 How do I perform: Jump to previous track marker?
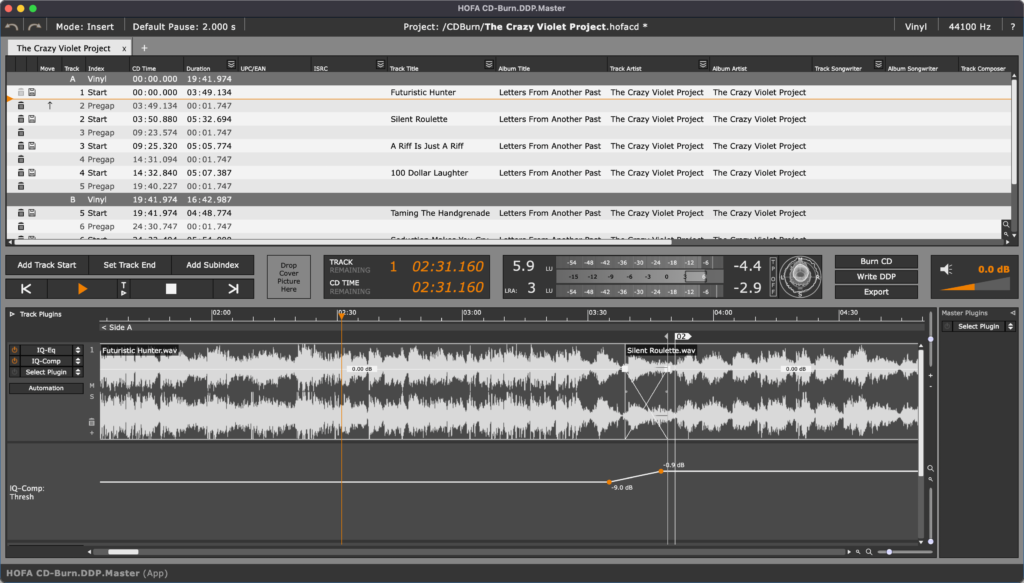[x=26, y=289]
